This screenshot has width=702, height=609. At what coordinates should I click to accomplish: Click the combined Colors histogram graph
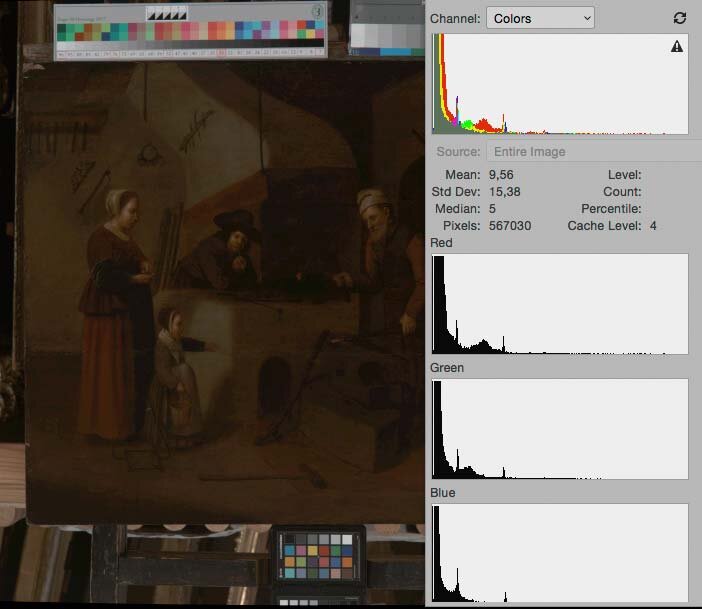[560, 84]
